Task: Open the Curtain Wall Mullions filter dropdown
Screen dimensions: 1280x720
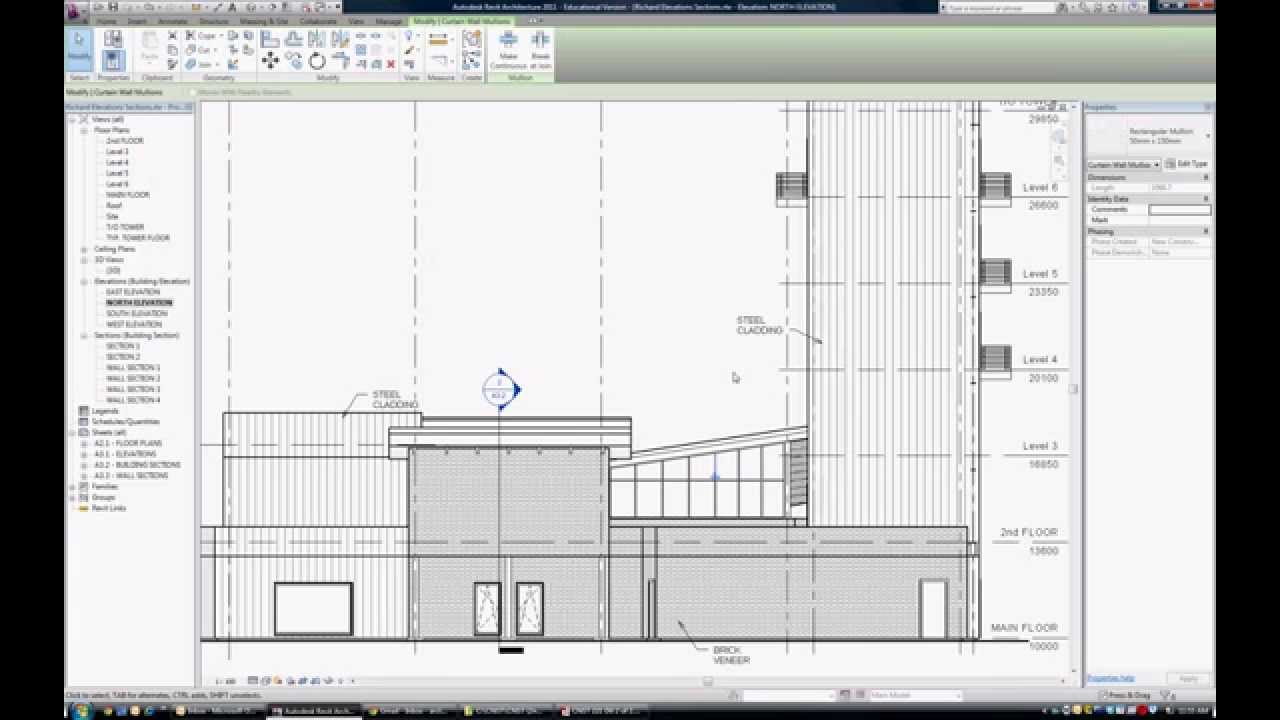Action: 1157,164
